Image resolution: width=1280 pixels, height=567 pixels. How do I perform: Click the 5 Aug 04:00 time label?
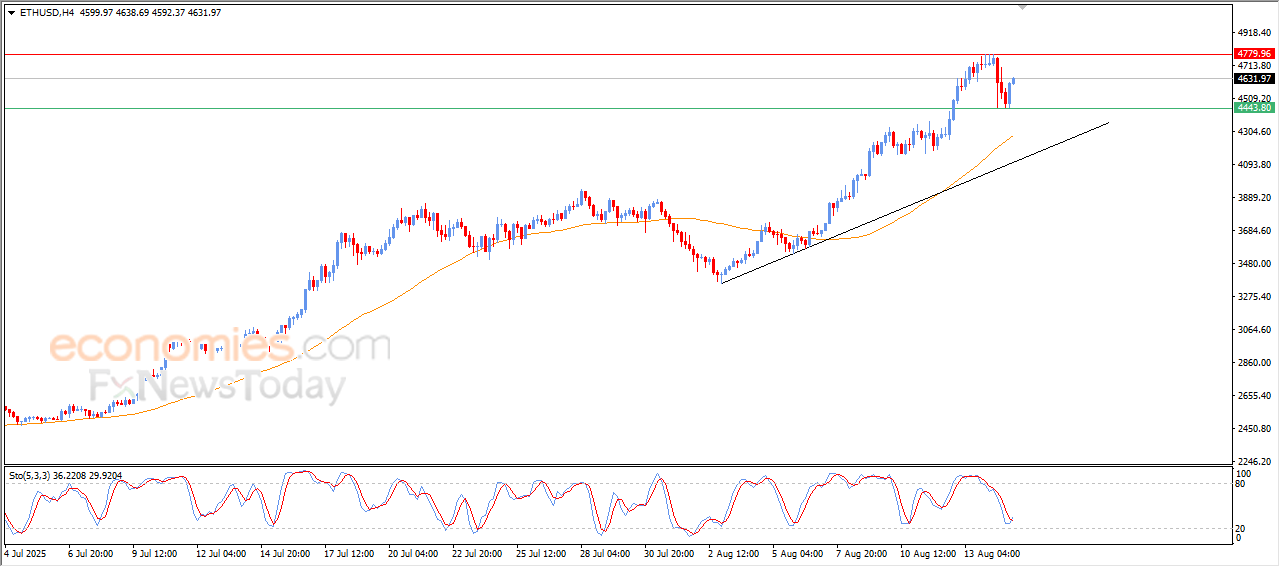coord(797,553)
